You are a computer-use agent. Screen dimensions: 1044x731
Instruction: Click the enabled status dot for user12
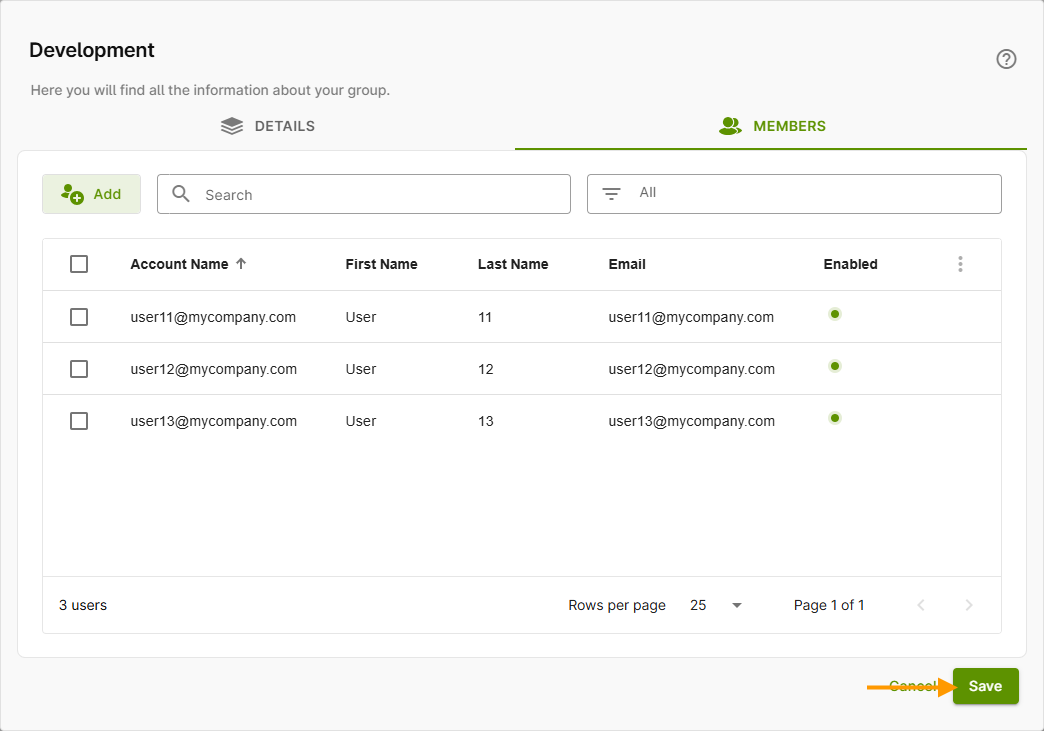click(835, 366)
